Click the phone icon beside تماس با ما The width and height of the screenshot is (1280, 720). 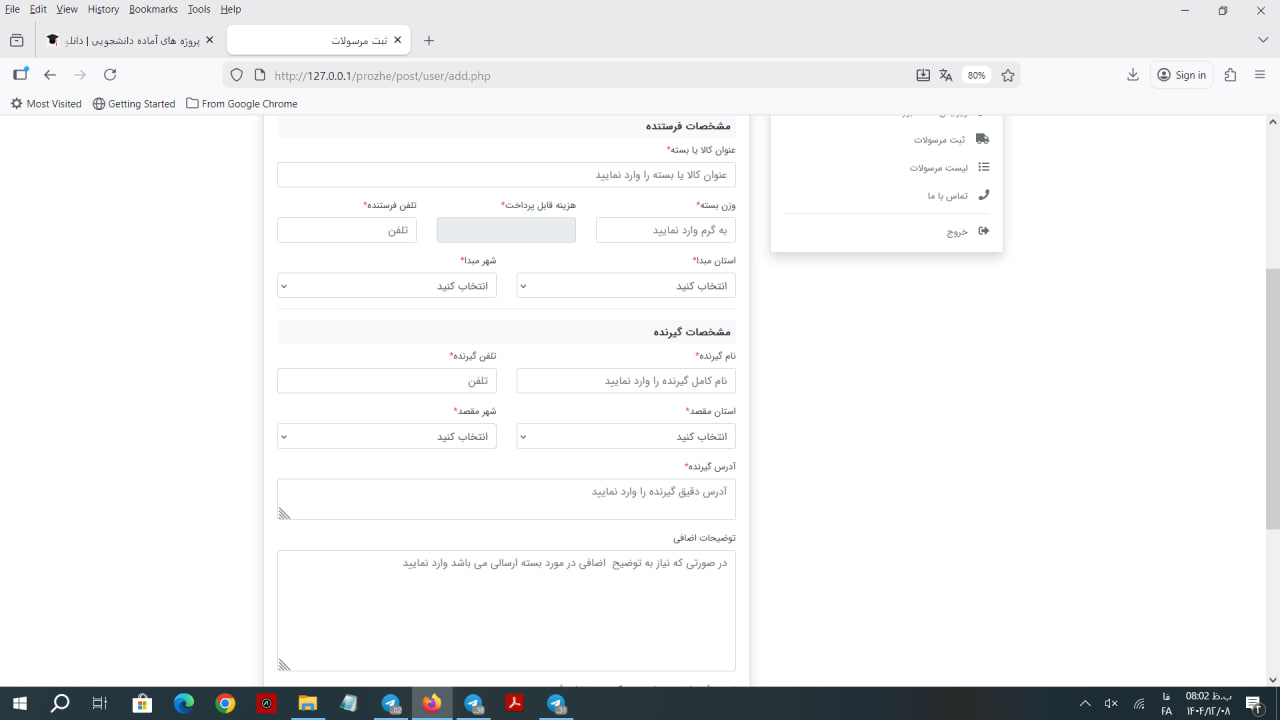click(983, 195)
